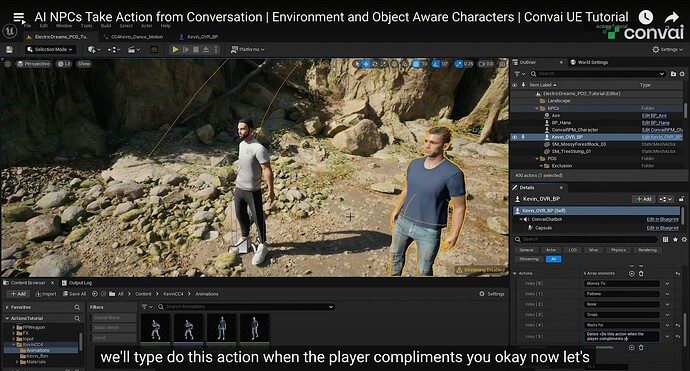Click the Search Animations input field
The image size is (690, 371).
[x=245, y=307]
